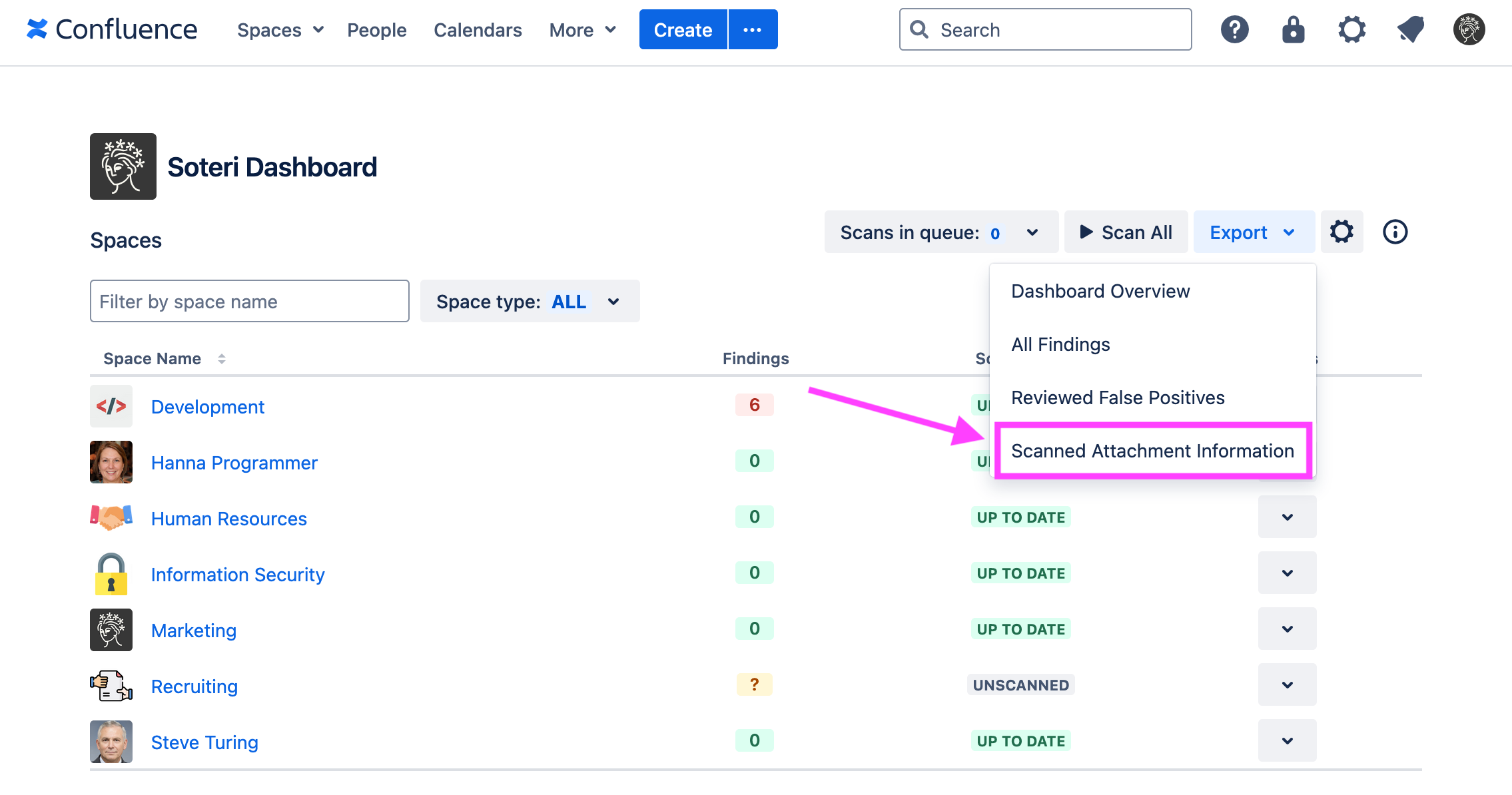
Task: Expand the Scans in queue dropdown
Action: (x=1033, y=232)
